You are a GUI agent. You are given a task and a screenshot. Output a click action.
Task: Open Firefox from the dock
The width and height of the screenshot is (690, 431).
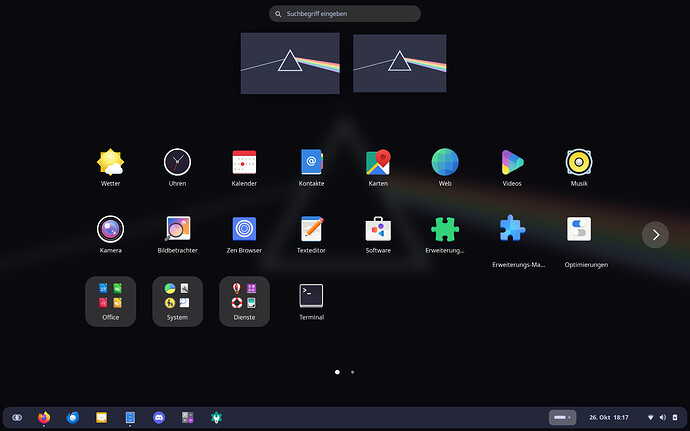(44, 417)
